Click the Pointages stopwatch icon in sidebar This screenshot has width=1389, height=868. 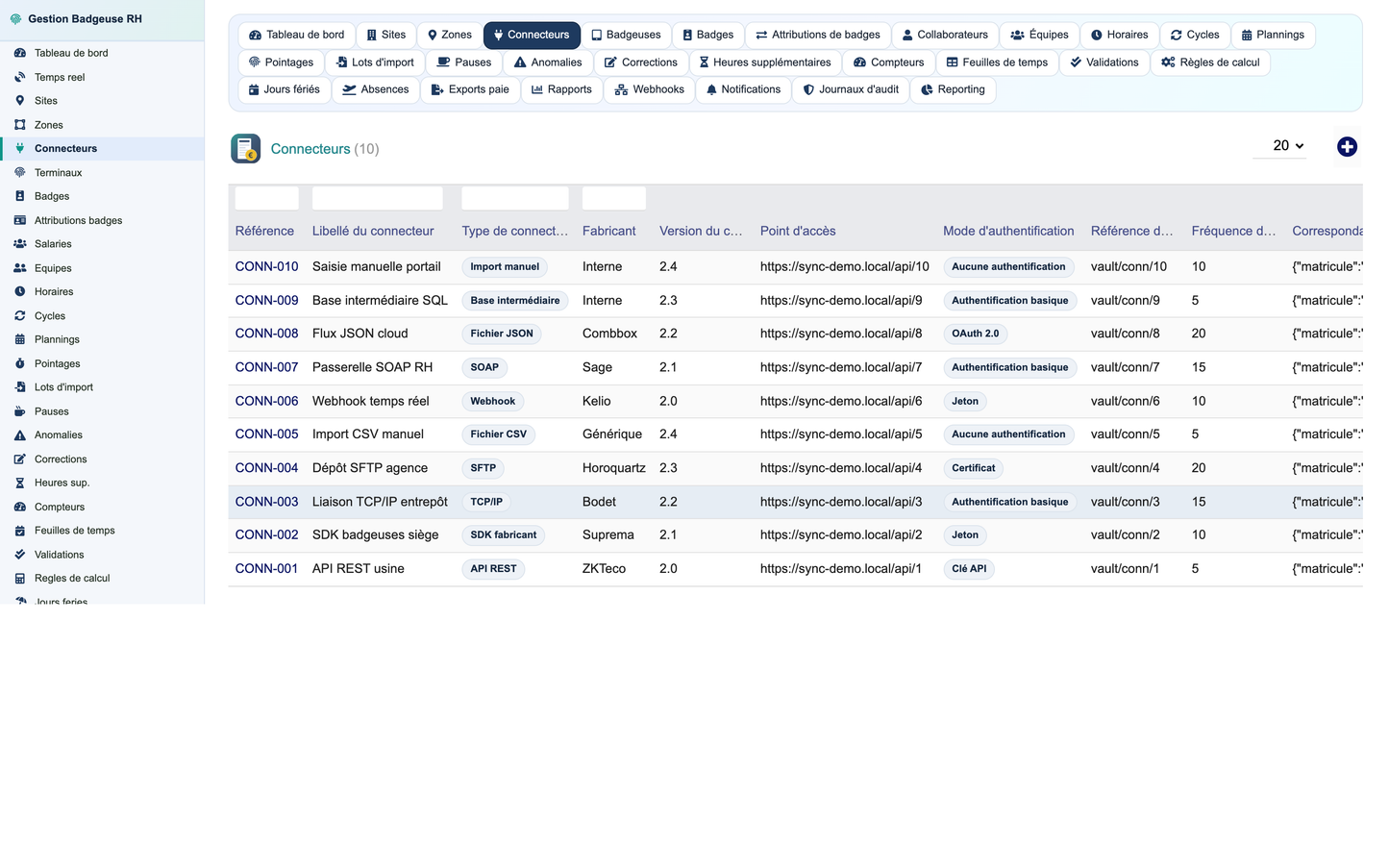[x=19, y=363]
